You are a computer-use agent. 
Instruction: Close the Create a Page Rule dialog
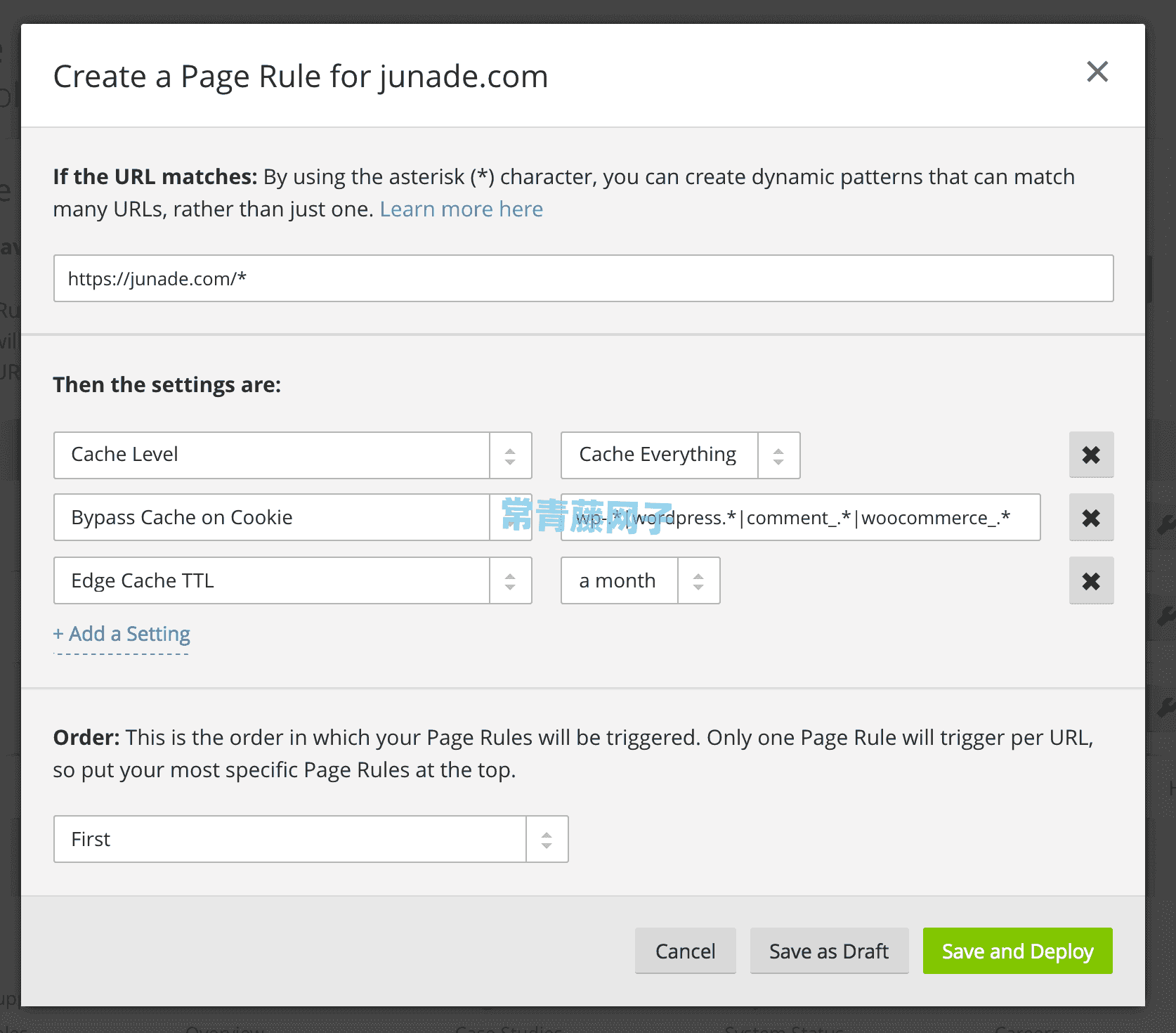[1097, 72]
